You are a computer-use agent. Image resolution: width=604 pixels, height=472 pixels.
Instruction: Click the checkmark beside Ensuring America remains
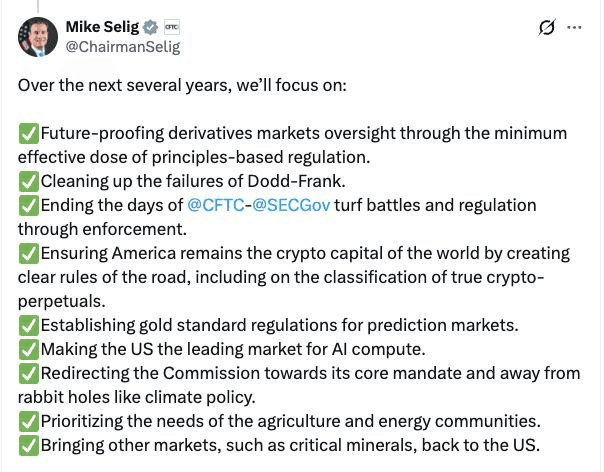[x=28, y=253]
